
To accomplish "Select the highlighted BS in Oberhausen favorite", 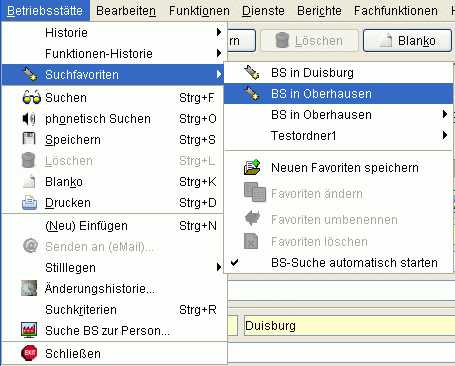I will (338, 94).
